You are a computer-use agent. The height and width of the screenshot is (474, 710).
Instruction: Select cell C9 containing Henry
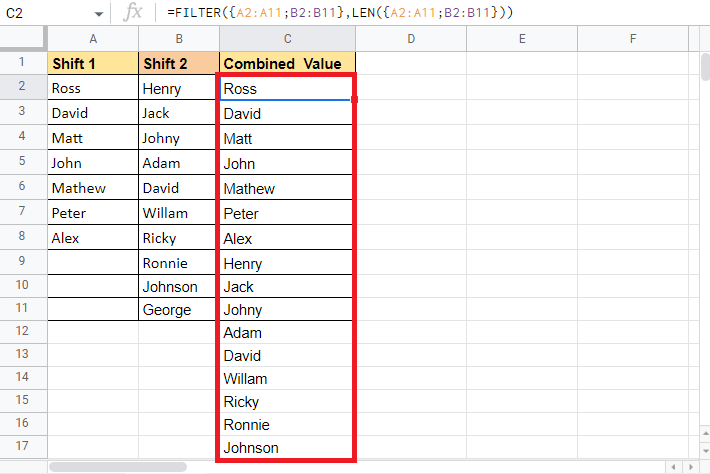coord(286,263)
